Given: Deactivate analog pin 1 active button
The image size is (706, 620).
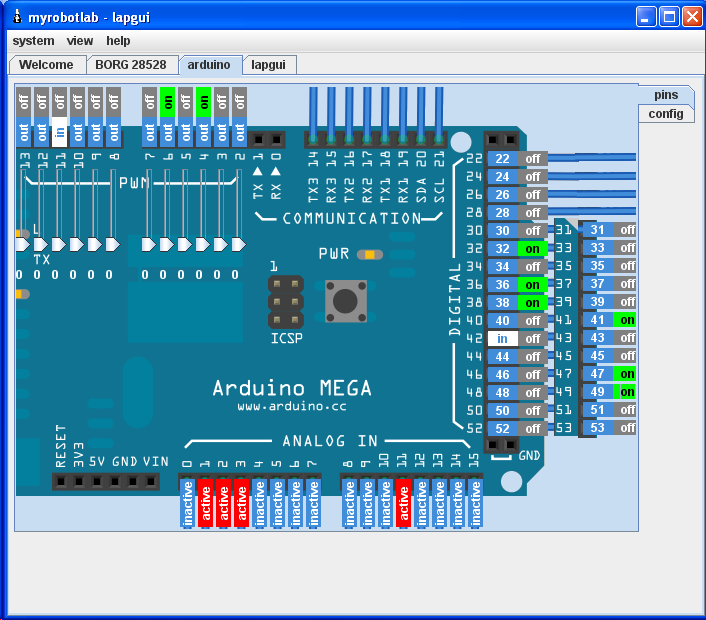Looking at the screenshot, I should click(x=206, y=503).
